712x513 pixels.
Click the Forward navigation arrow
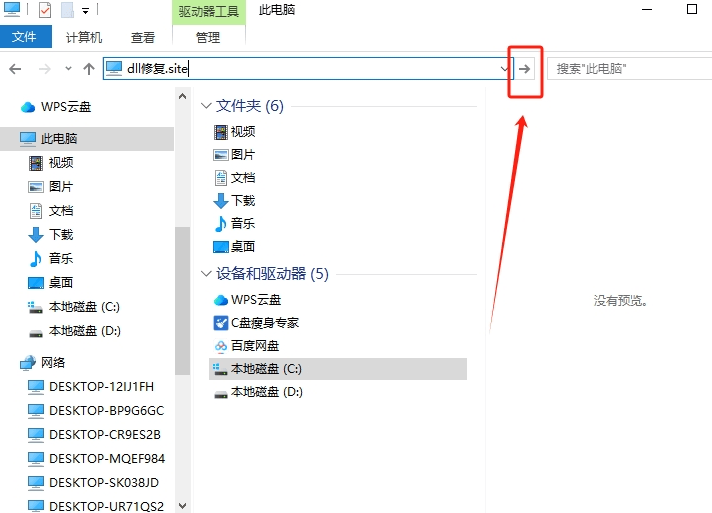pyautogui.click(x=44, y=69)
